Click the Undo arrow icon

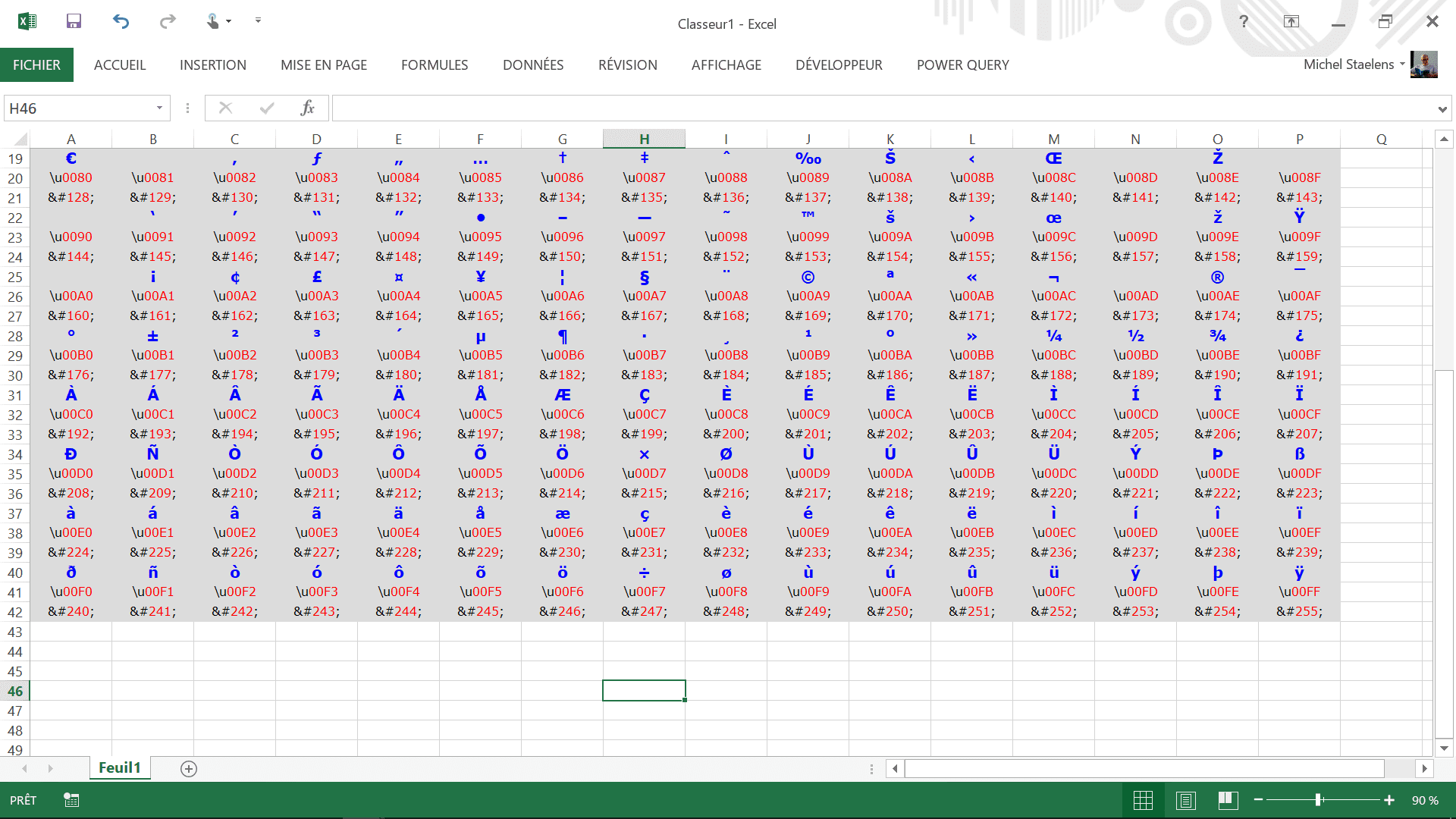(121, 21)
